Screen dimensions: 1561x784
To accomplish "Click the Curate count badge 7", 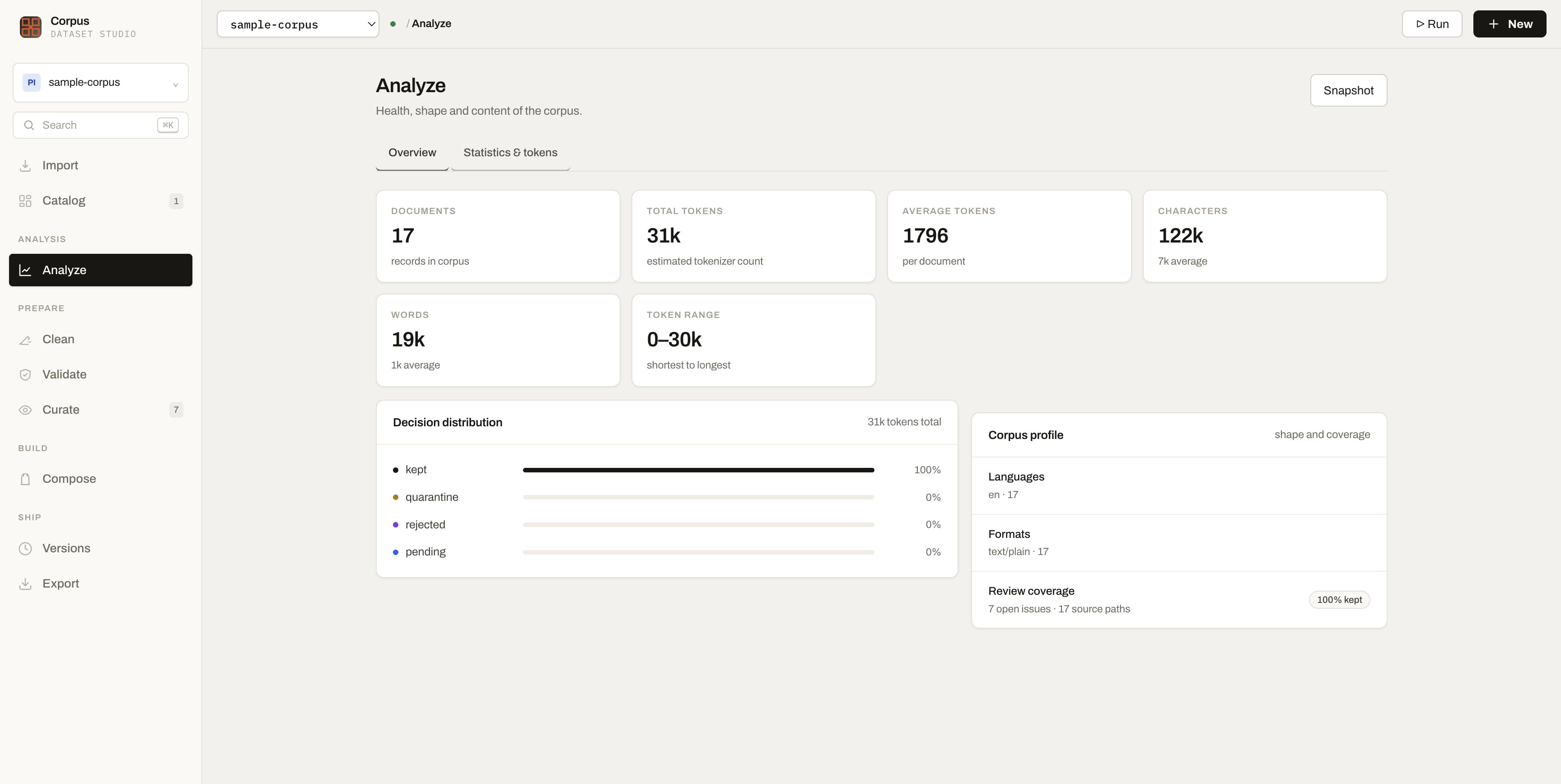I will (x=176, y=410).
